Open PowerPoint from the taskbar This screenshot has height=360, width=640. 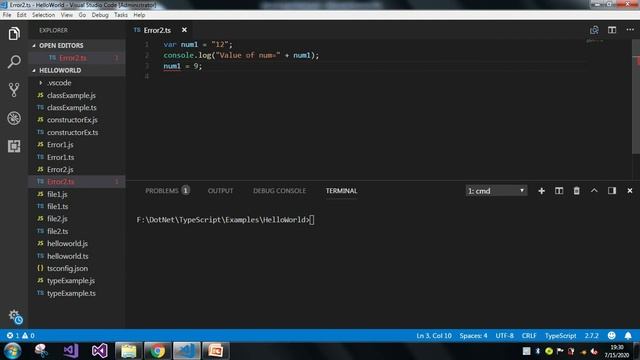pos(216,351)
